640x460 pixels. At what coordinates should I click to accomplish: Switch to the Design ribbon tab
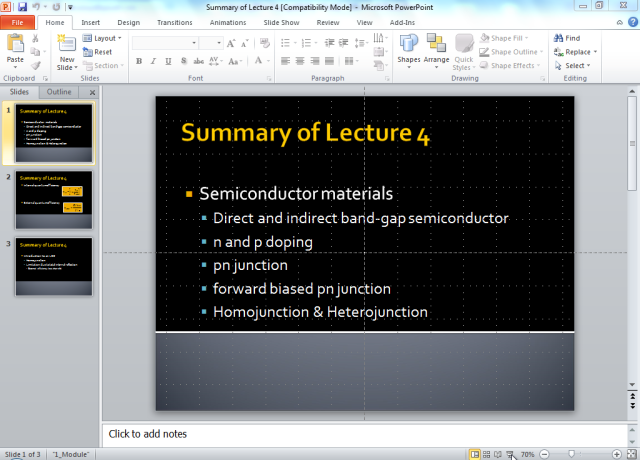pos(129,22)
